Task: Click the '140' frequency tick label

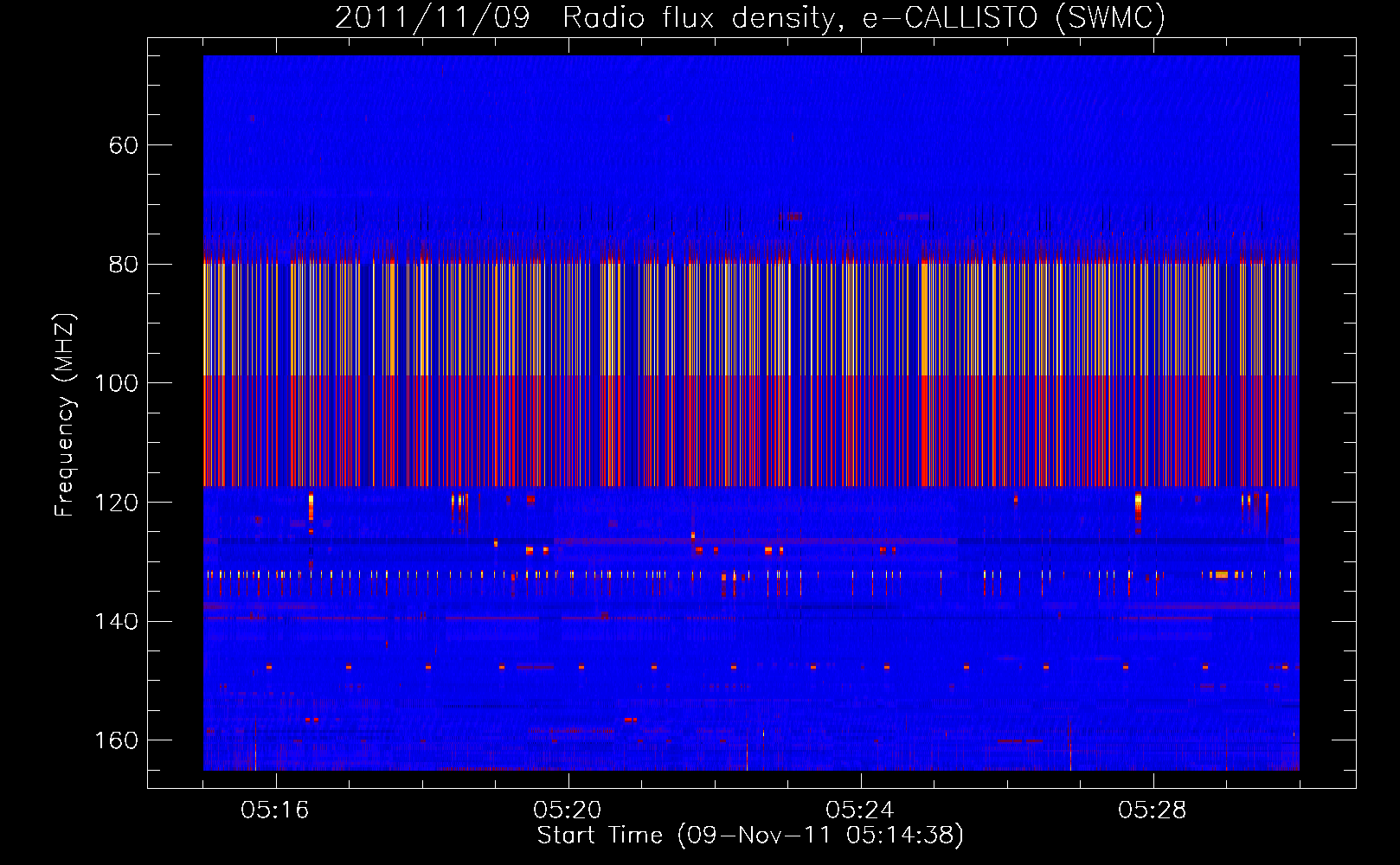Action: [116, 622]
